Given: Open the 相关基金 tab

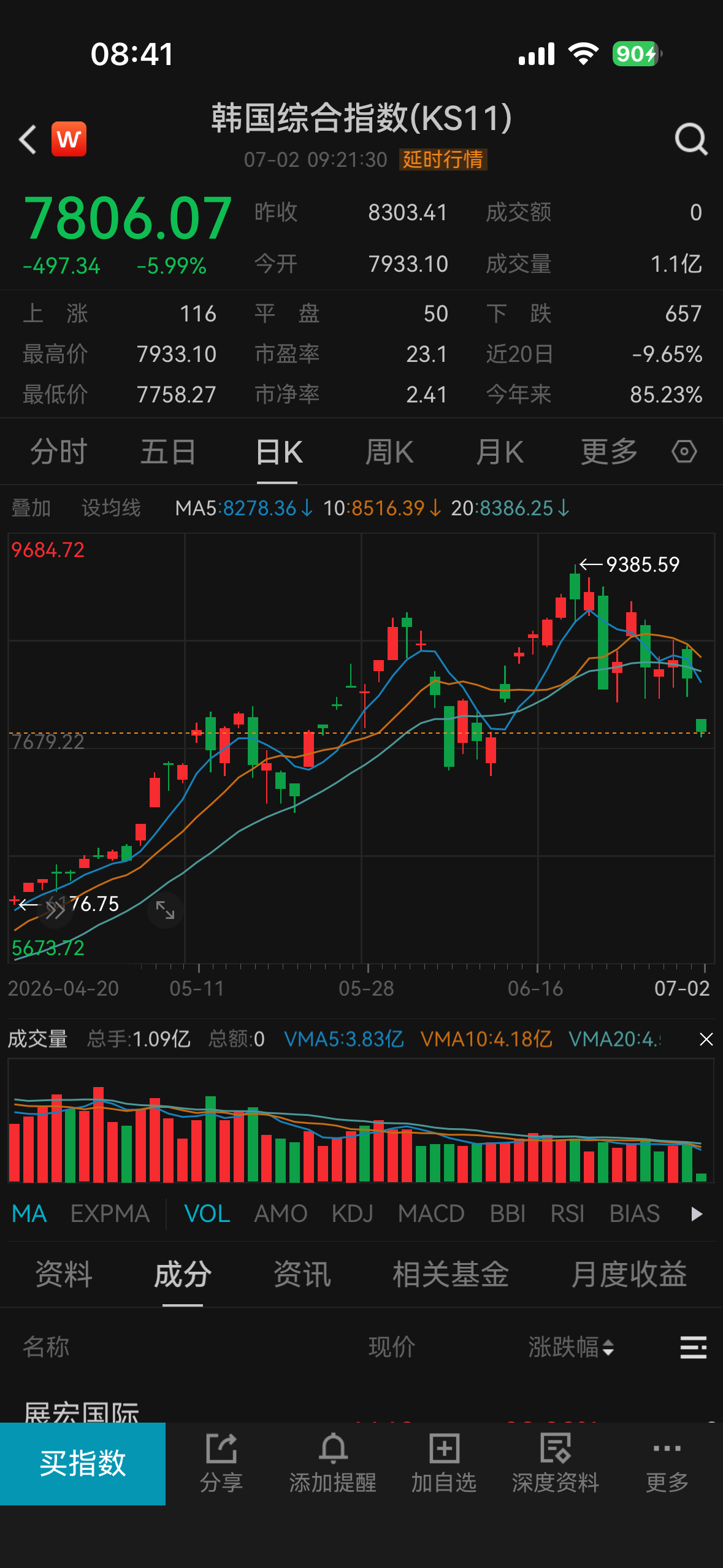Looking at the screenshot, I should [x=451, y=1274].
